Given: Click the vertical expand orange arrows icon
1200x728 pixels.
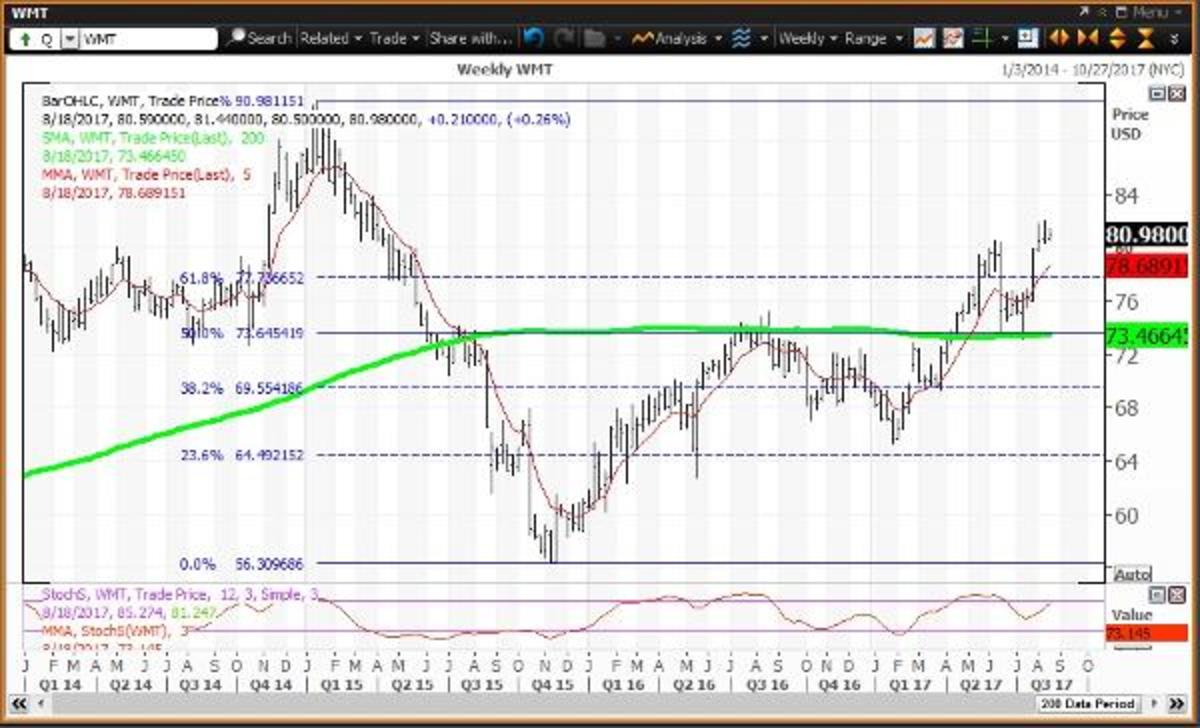Looking at the screenshot, I should click(1118, 38).
